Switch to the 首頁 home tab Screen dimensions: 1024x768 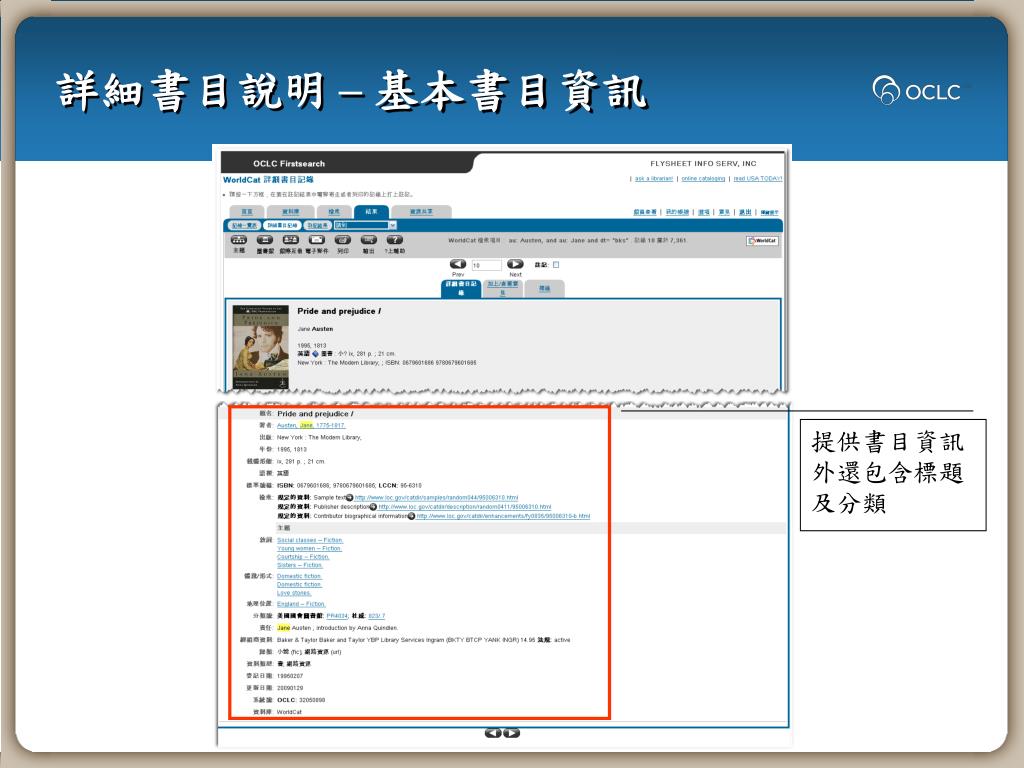pos(247,212)
